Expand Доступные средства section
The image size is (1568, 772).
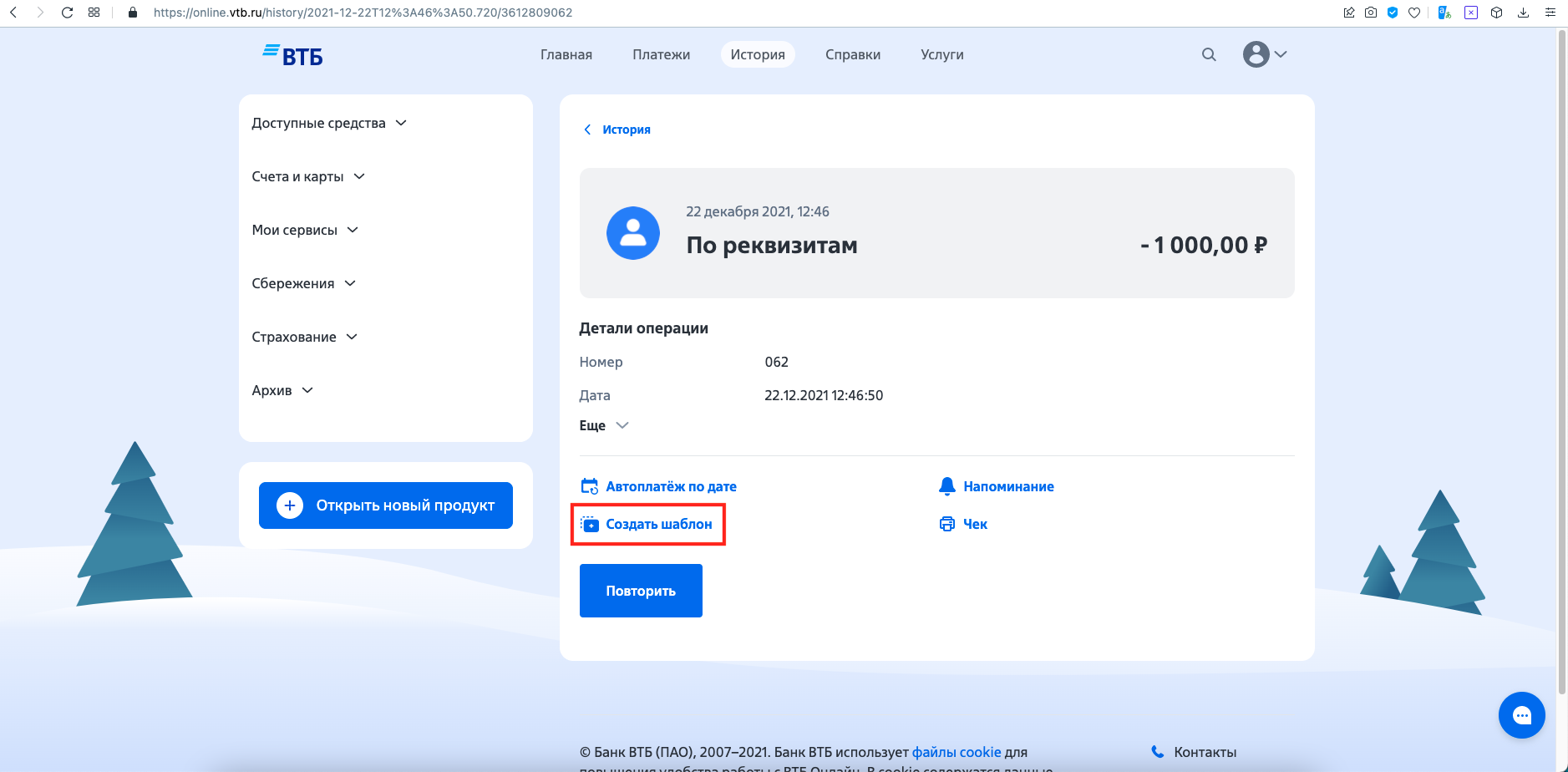329,123
